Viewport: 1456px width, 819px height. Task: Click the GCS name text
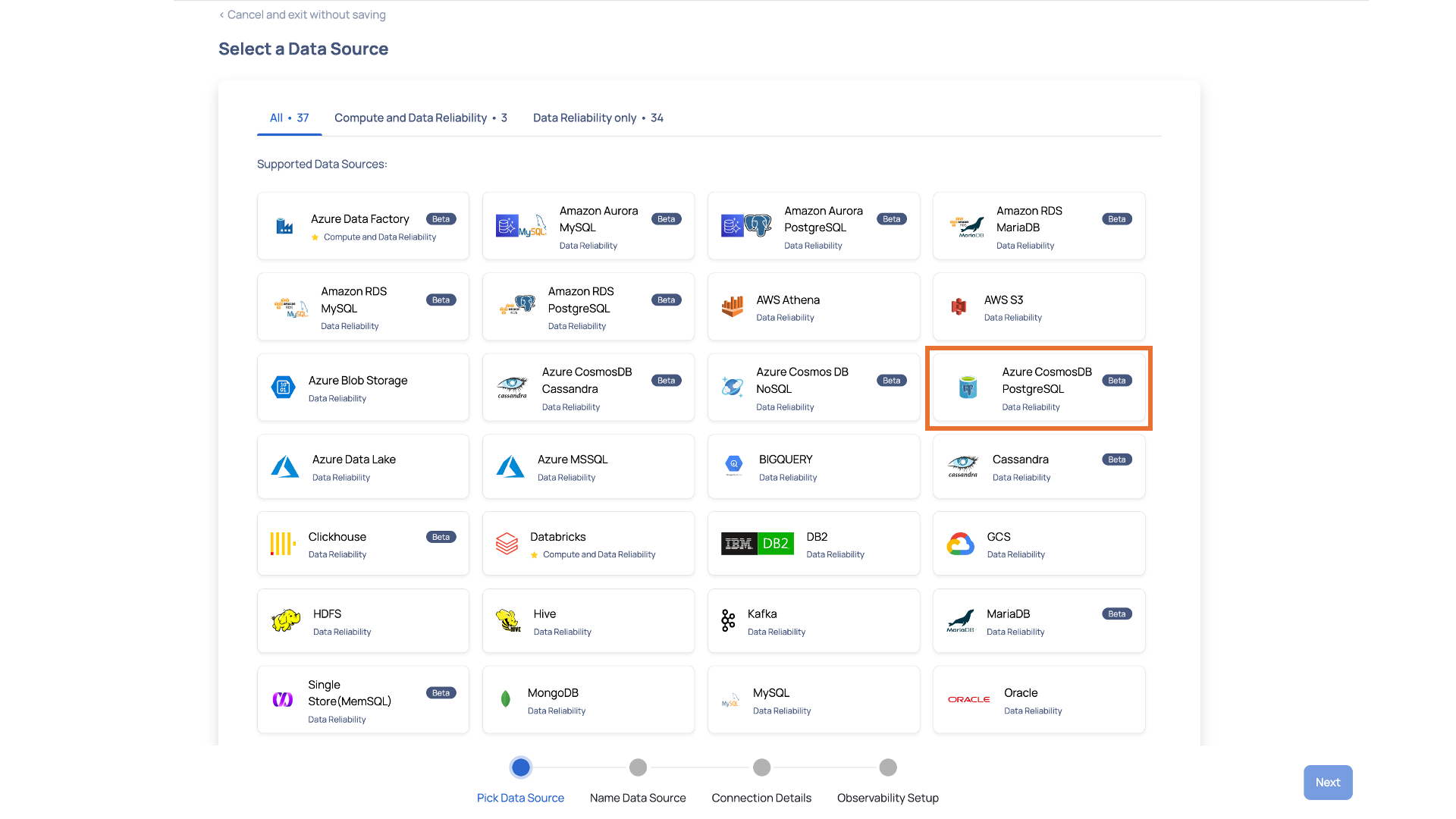999,537
